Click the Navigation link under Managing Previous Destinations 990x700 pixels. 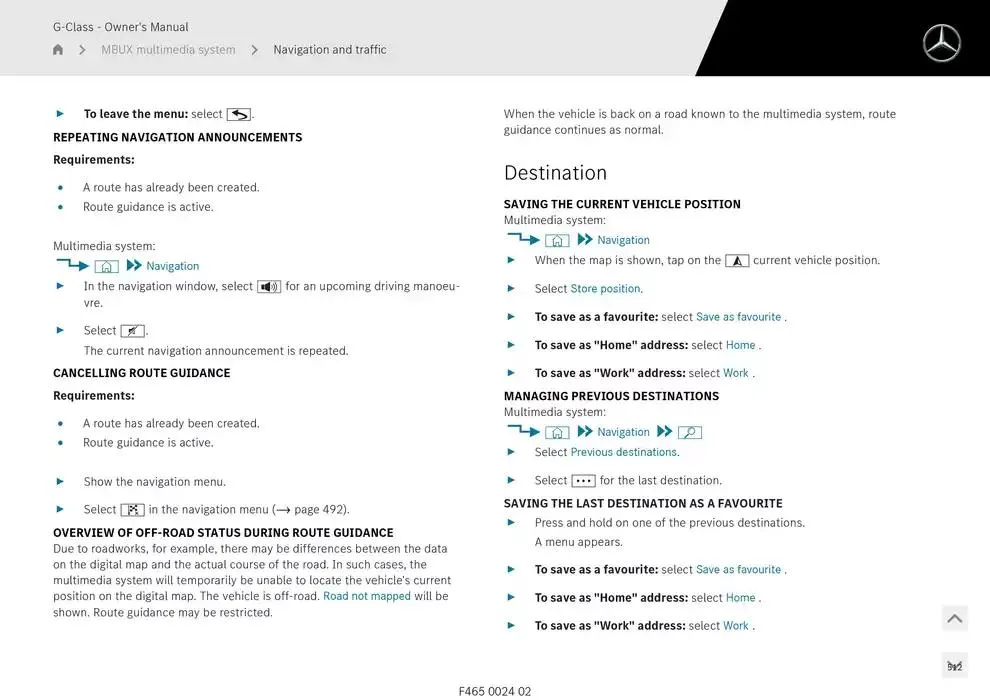623,433
